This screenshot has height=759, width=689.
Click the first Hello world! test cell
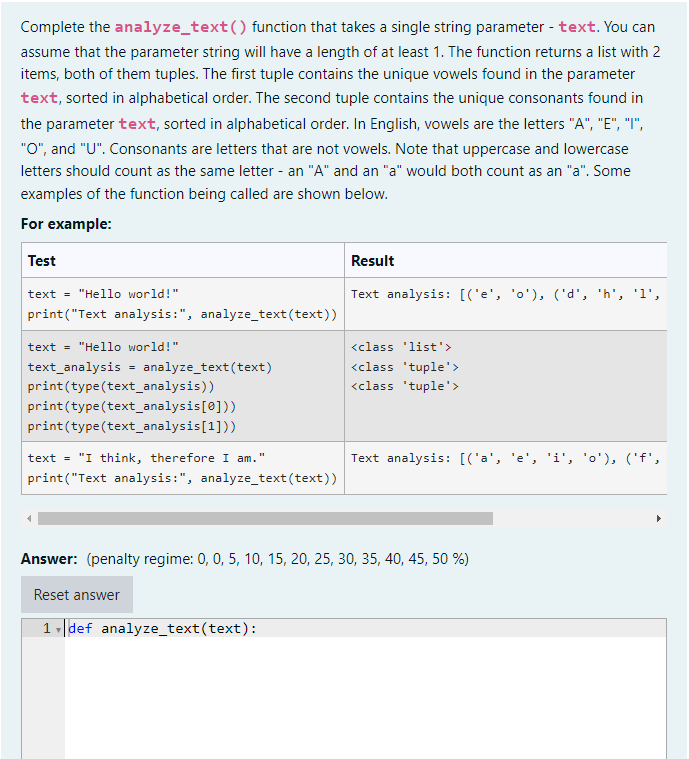click(183, 304)
